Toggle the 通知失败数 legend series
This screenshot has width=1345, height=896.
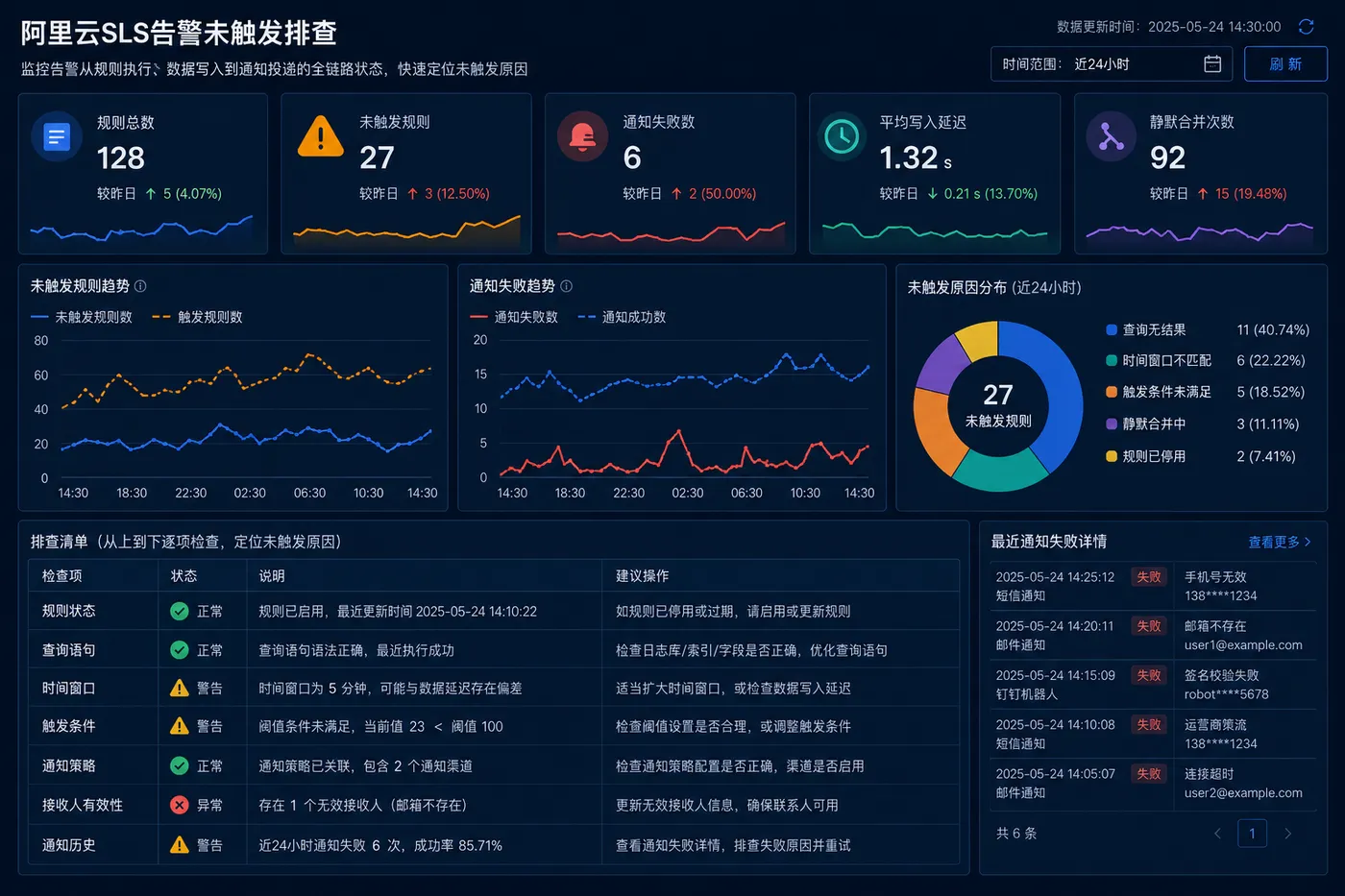(514, 317)
